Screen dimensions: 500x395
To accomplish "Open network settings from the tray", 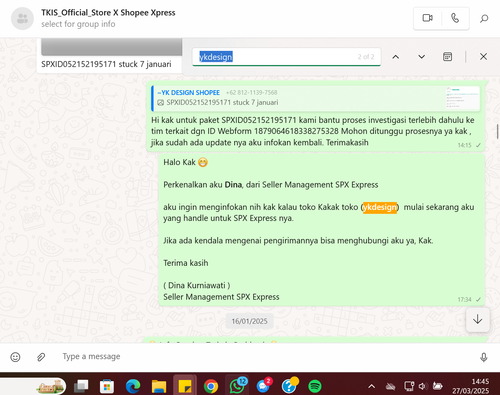I will [409, 386].
